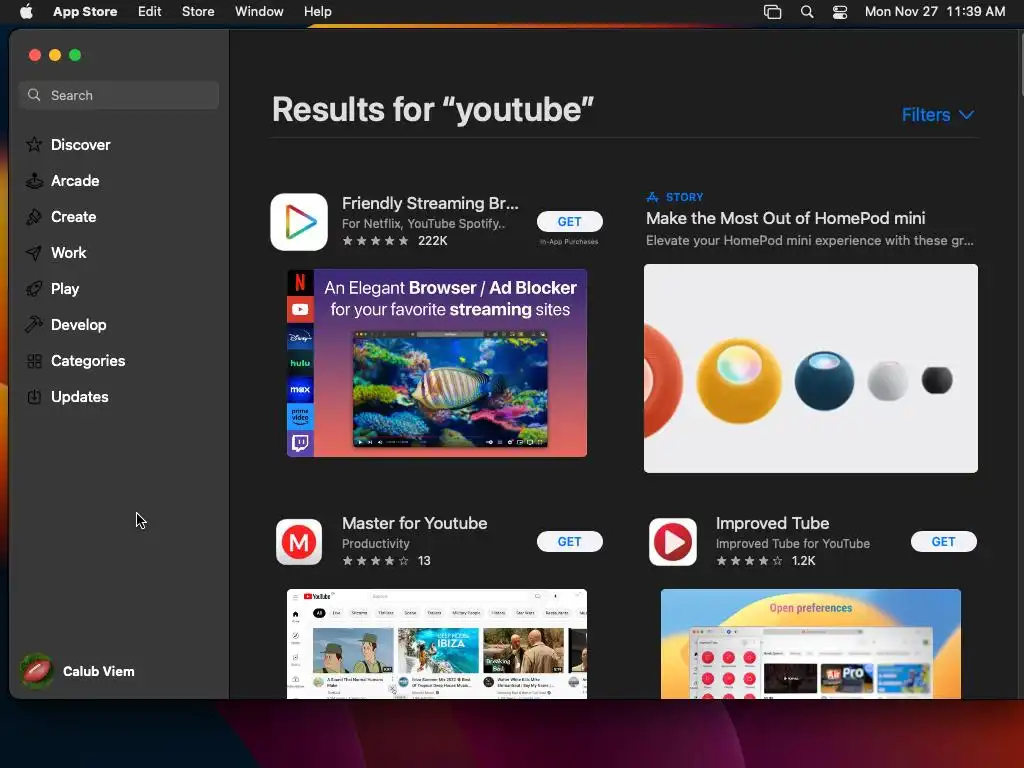
Task: Open Calub Viem account name
Action: [x=99, y=671]
